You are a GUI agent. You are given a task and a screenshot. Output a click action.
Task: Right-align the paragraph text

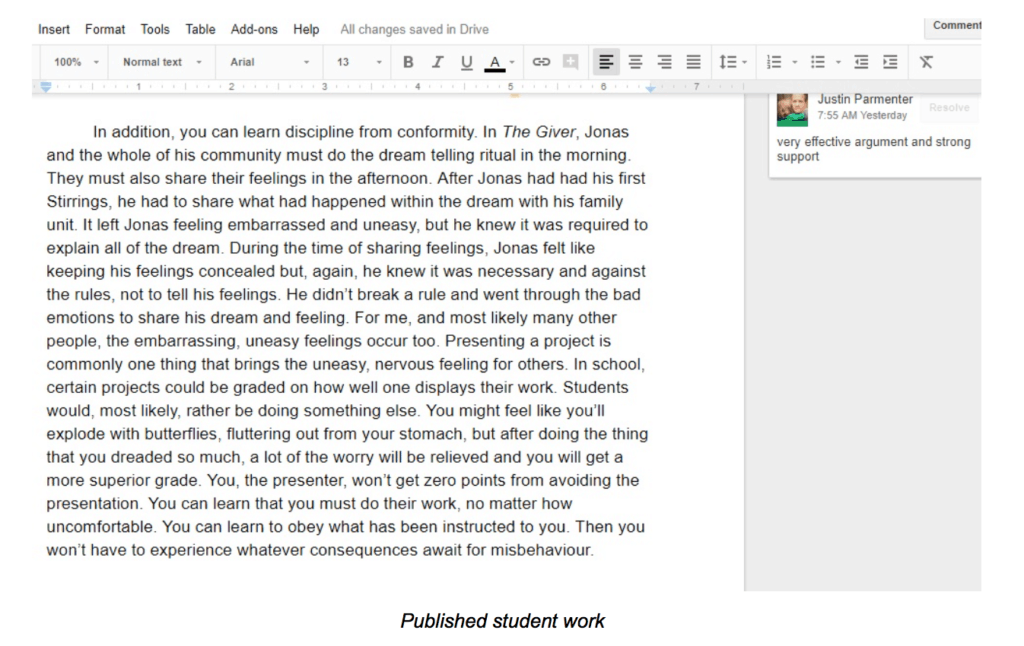click(x=664, y=62)
